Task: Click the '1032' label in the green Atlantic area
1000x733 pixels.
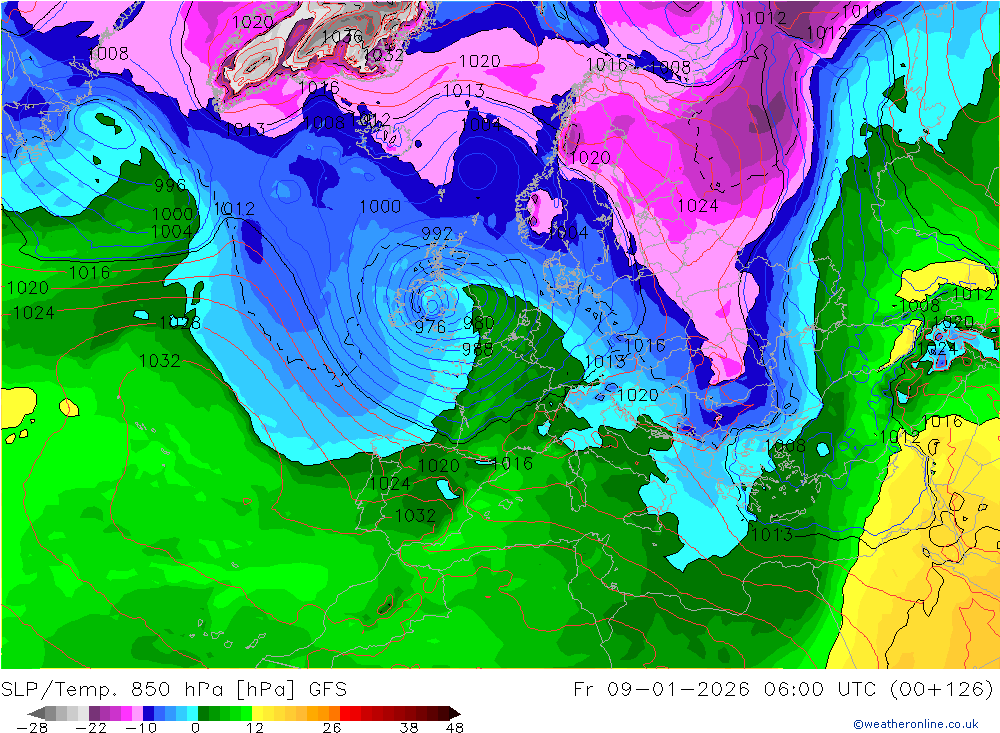Action: coord(159,360)
